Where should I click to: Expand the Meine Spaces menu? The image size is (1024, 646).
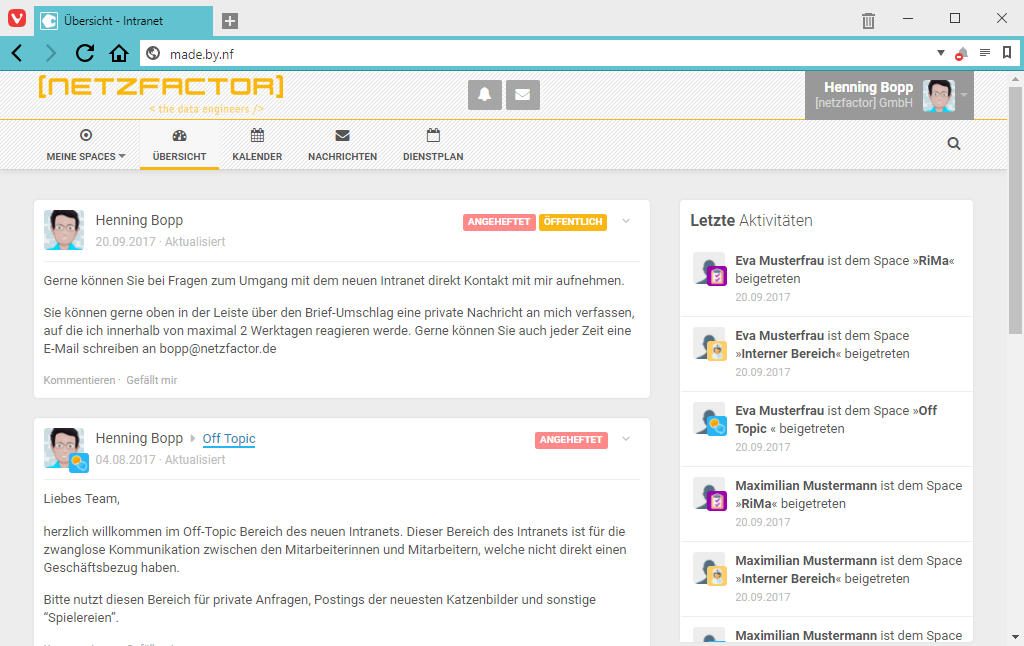[86, 145]
